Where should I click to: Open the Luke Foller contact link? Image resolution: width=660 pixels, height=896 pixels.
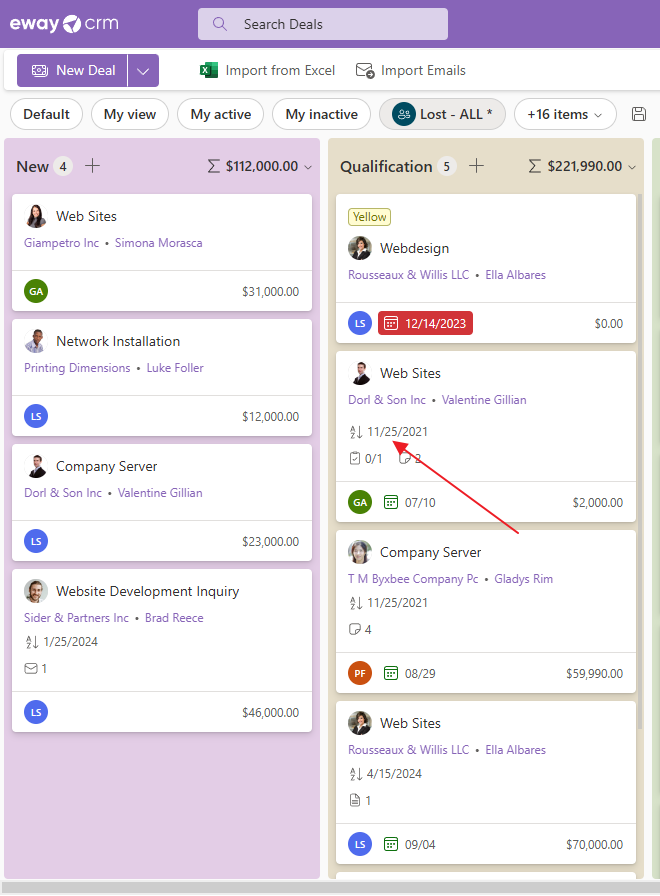click(x=175, y=368)
